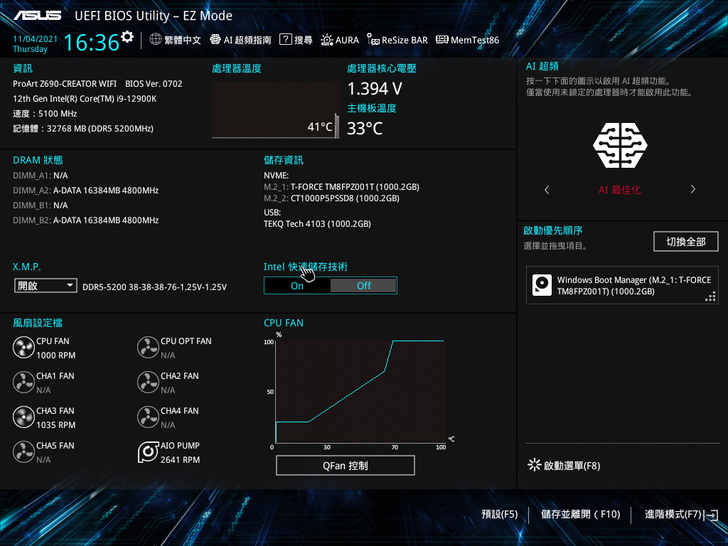Click AIO PUMP 2641 RPM reading
The height and width of the screenshot is (546, 728).
180,460
